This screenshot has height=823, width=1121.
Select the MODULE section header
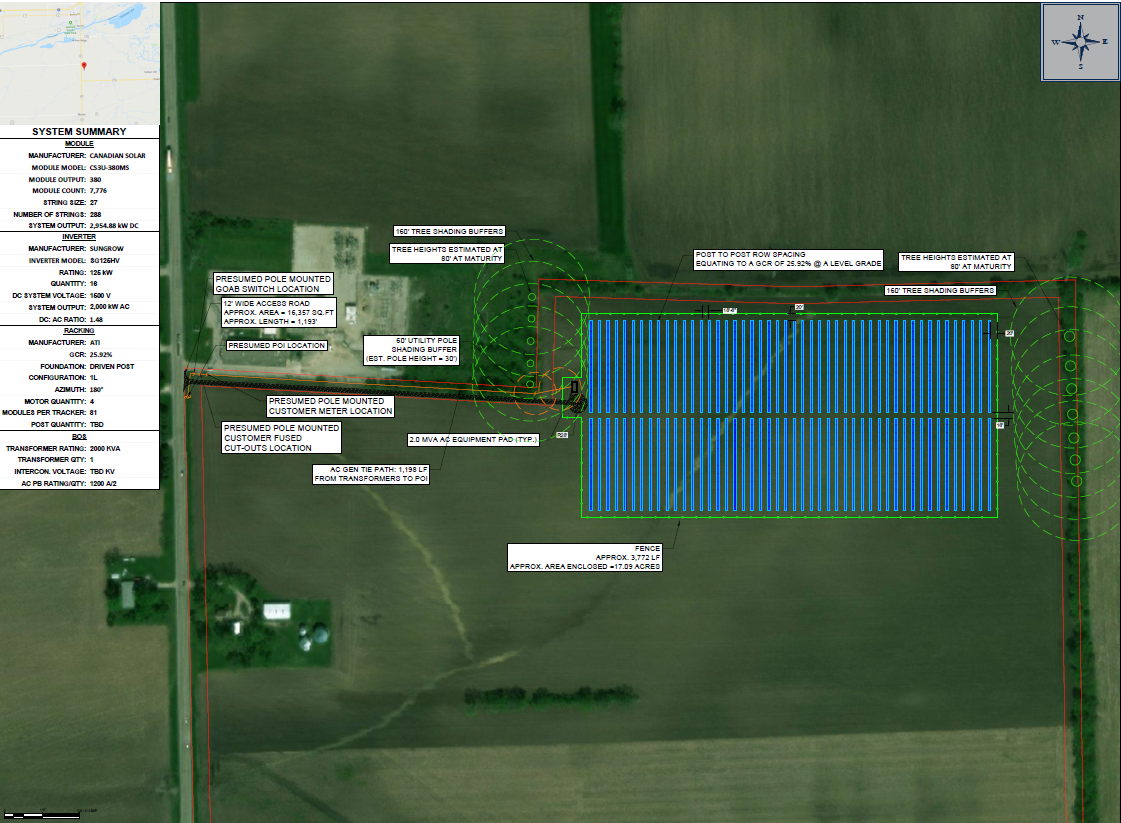[x=79, y=144]
